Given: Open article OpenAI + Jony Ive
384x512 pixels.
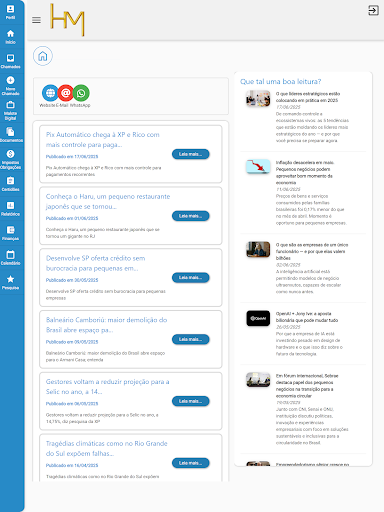Looking at the screenshot, I should click(307, 317).
